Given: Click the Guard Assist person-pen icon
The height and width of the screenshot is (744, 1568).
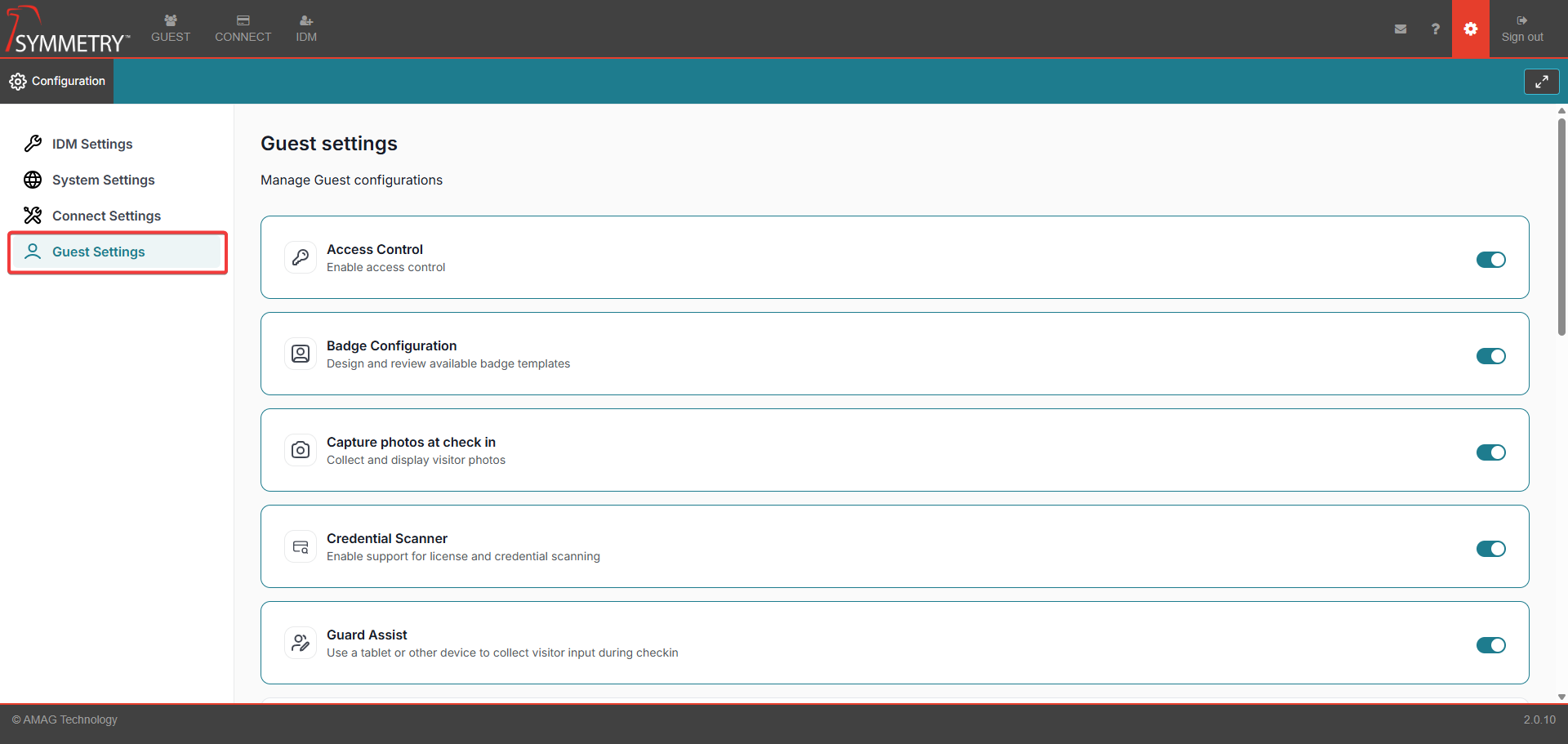Looking at the screenshot, I should point(301,643).
